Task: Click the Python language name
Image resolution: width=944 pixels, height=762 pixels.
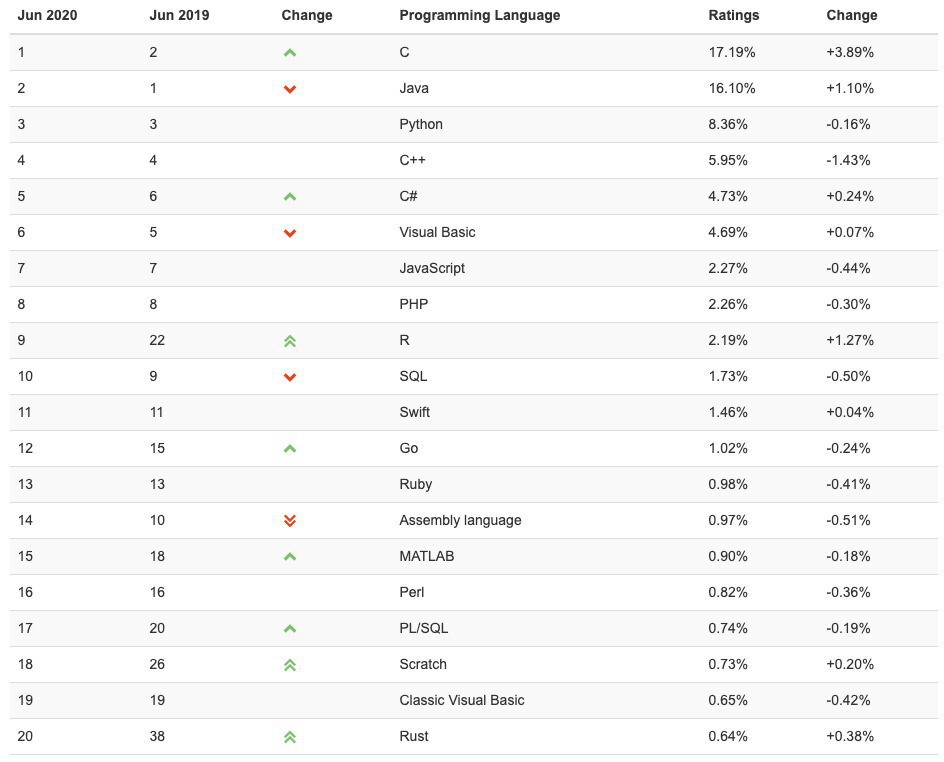Action: [x=420, y=124]
